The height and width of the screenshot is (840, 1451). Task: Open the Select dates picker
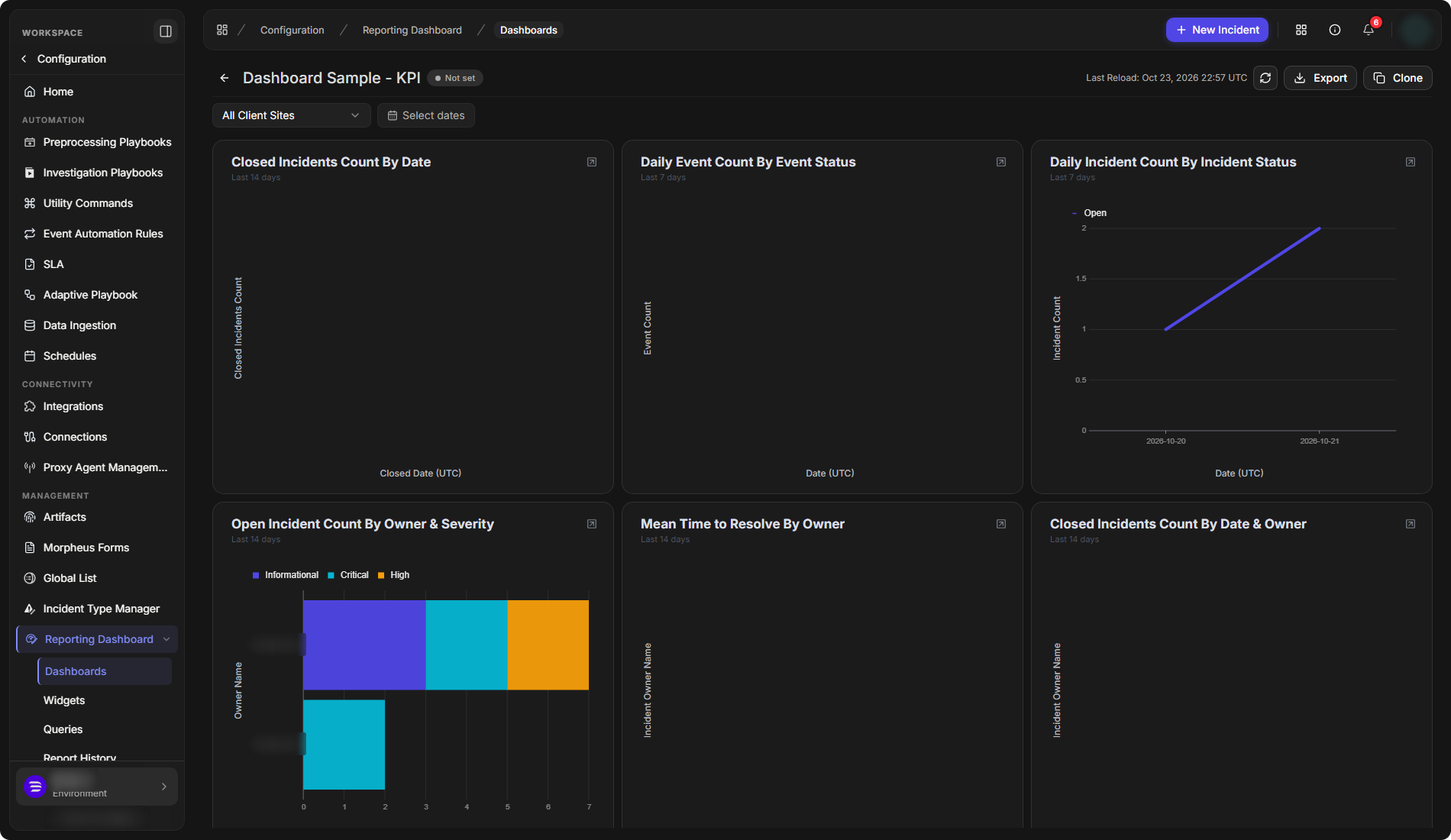[426, 115]
